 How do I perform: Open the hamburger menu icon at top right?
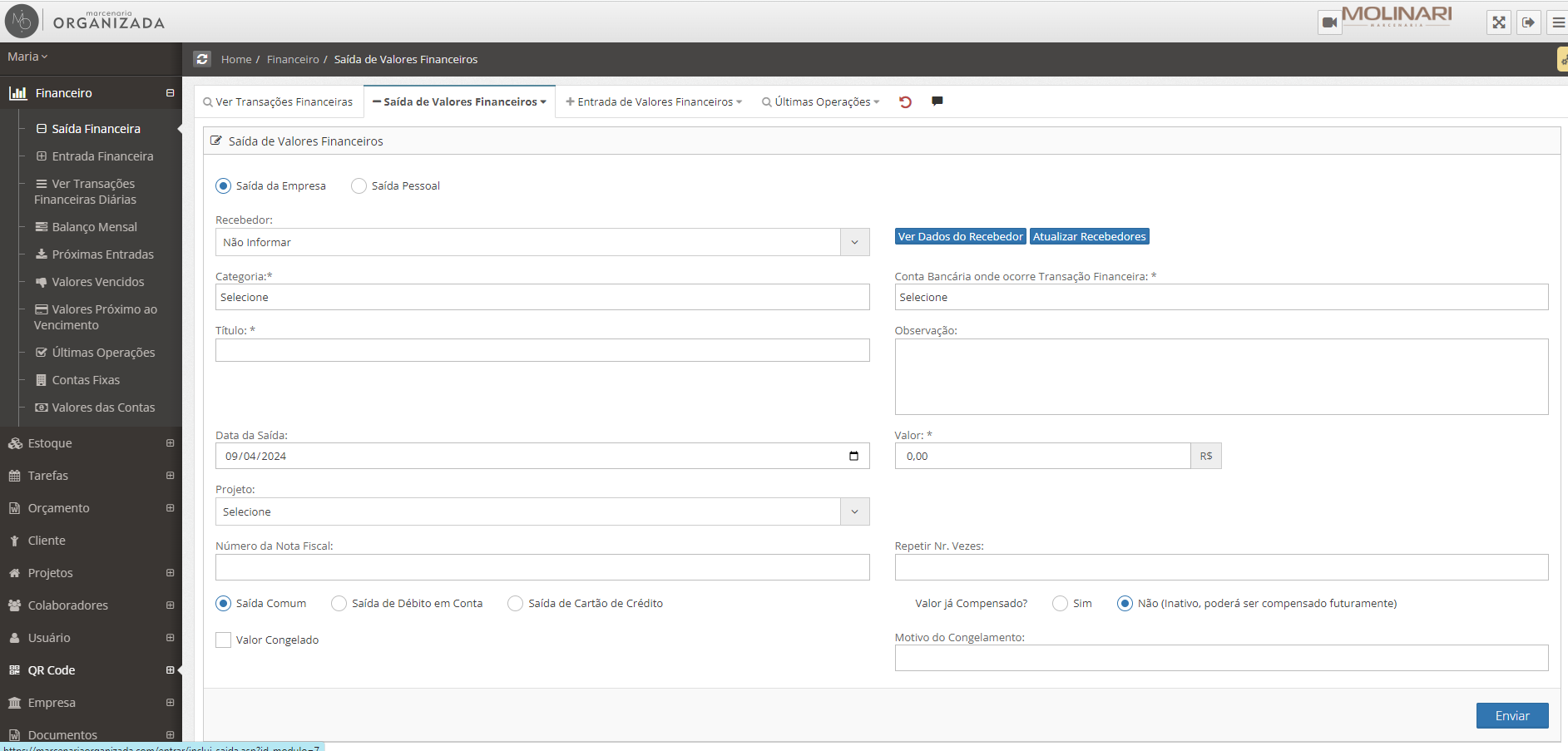coord(1558,22)
